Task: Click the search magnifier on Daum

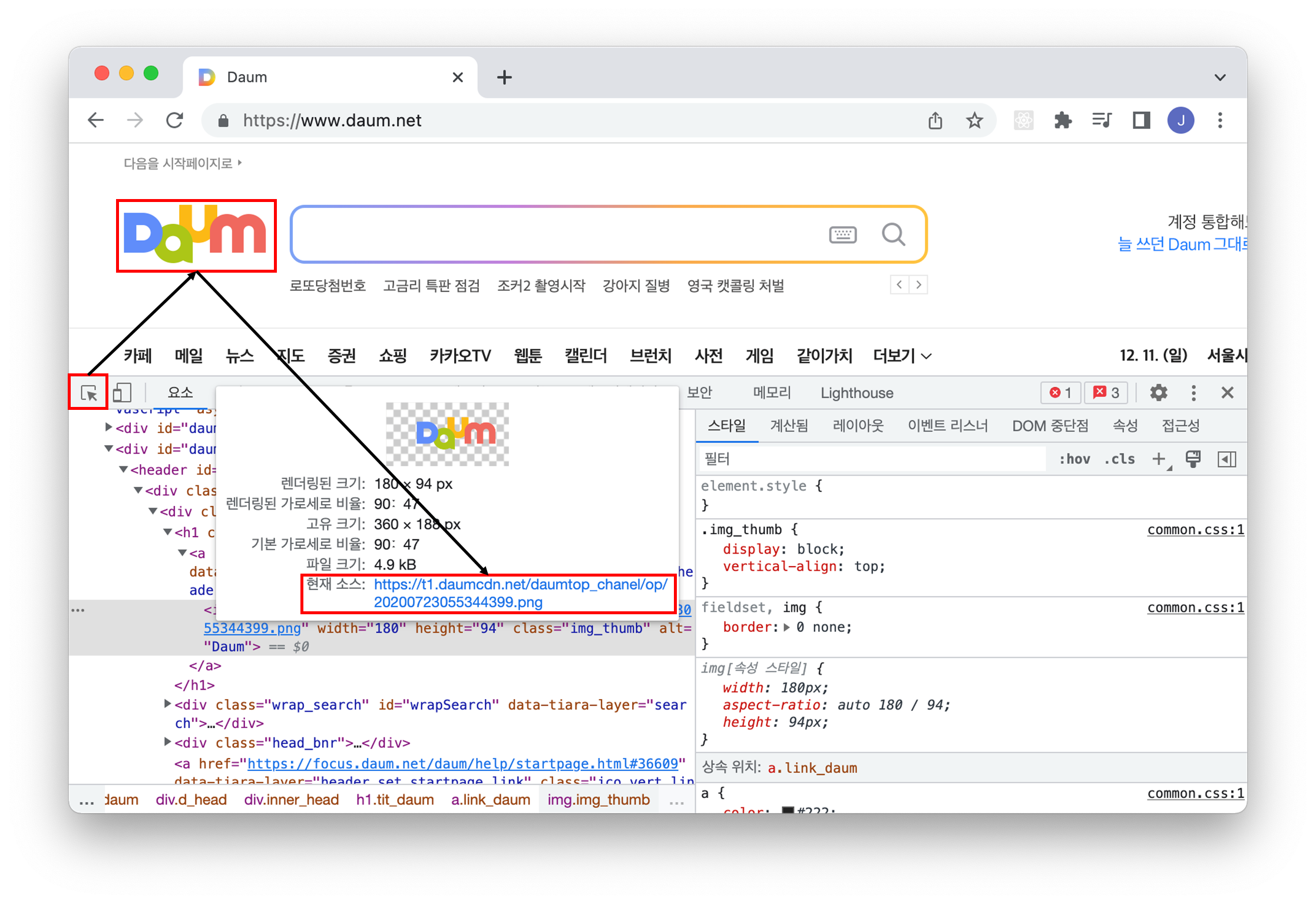Action: (x=893, y=234)
